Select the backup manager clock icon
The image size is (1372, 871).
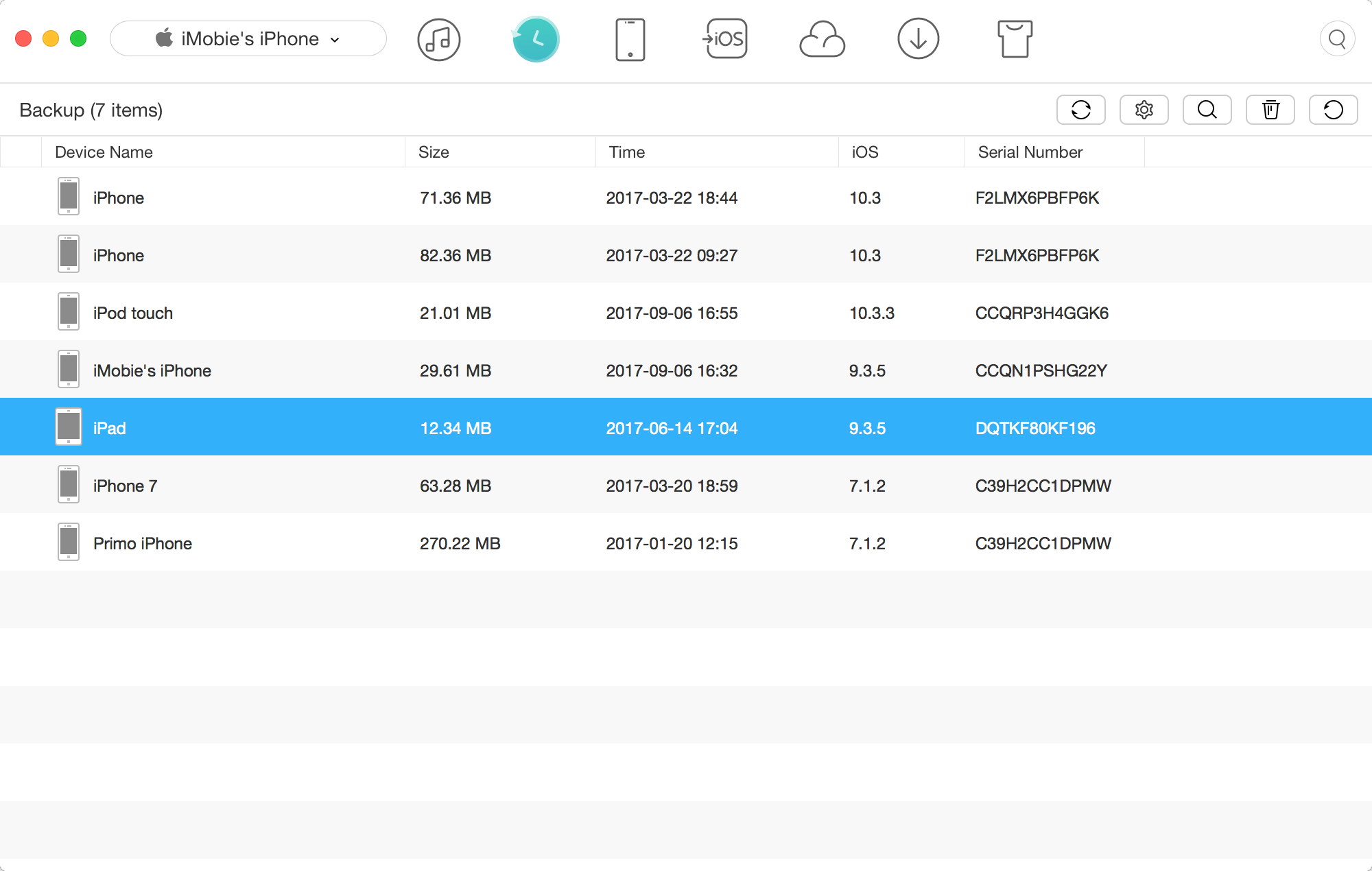[x=536, y=39]
